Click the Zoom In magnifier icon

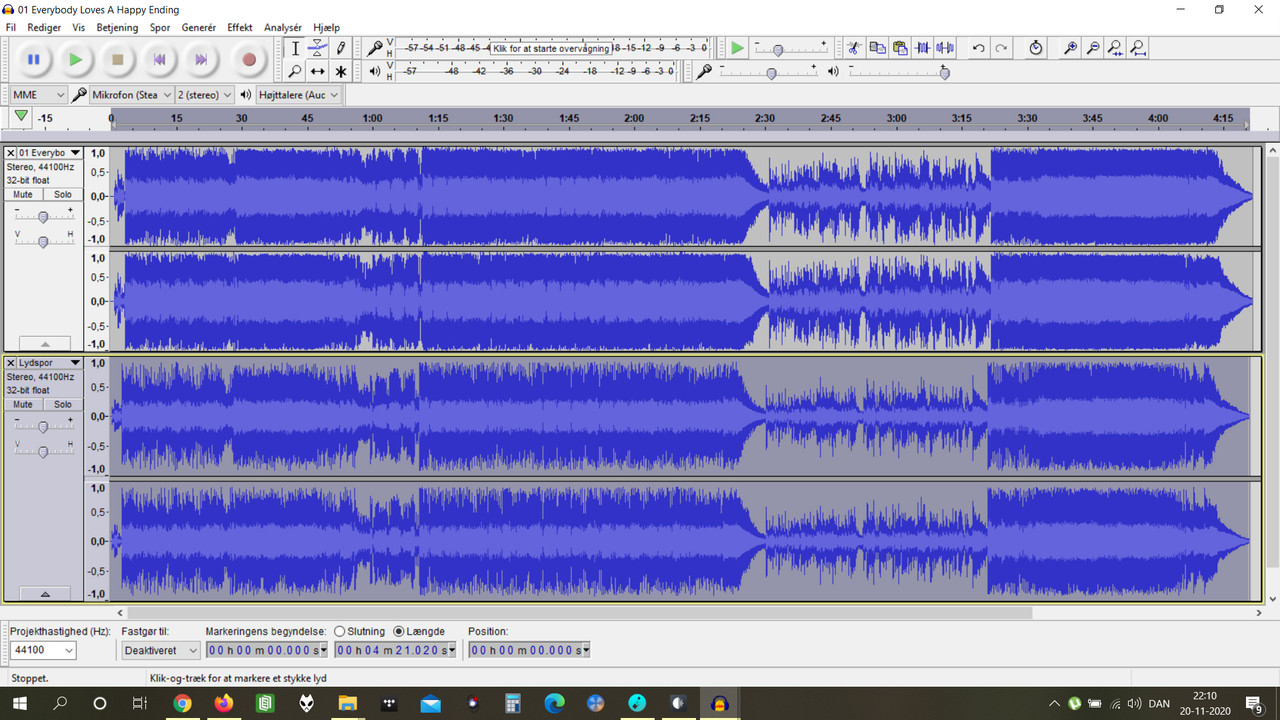click(1070, 48)
